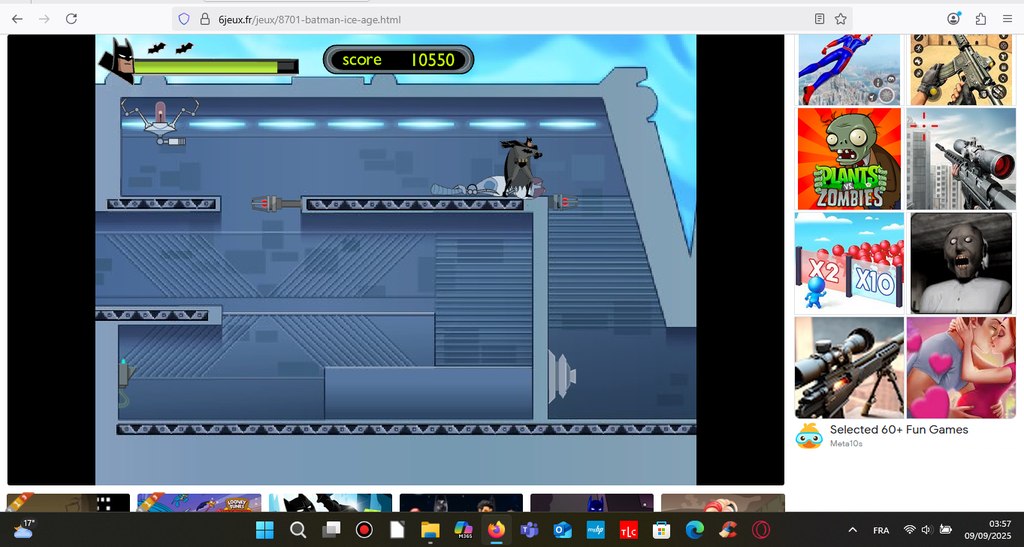Reload the current page
The height and width of the screenshot is (547, 1024).
point(71,19)
